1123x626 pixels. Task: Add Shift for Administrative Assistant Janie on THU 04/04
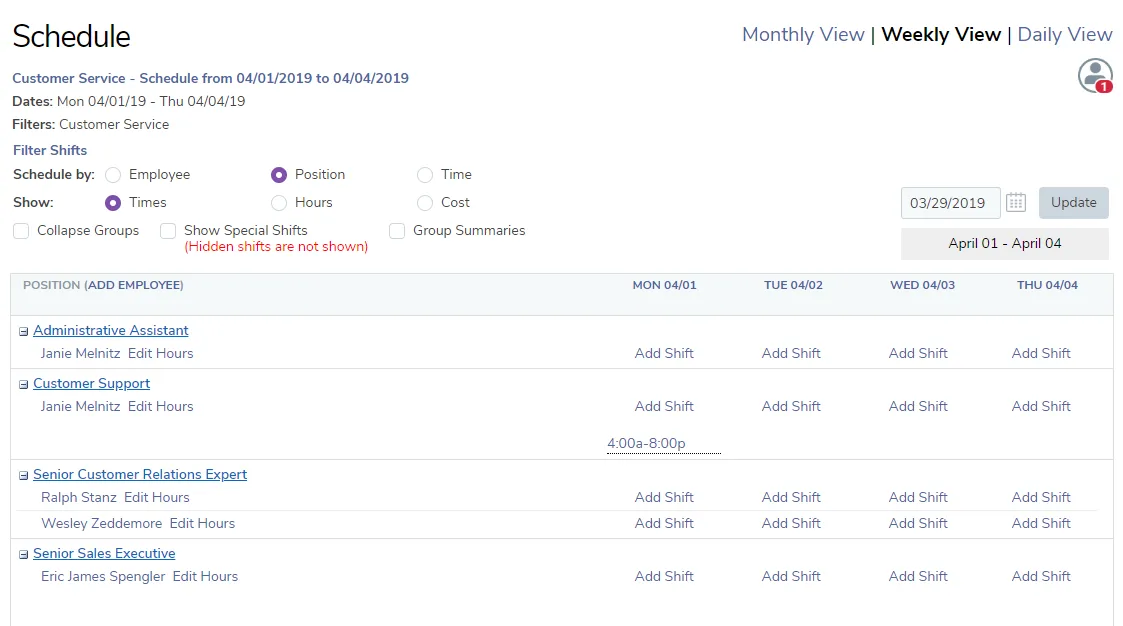1041,353
